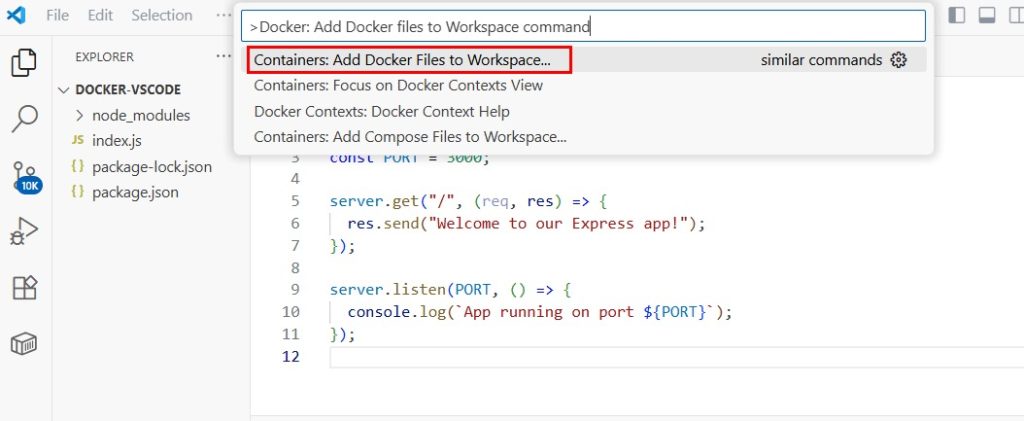Open the Explorer view in activity bar
This screenshot has height=421, width=1024.
click(24, 64)
